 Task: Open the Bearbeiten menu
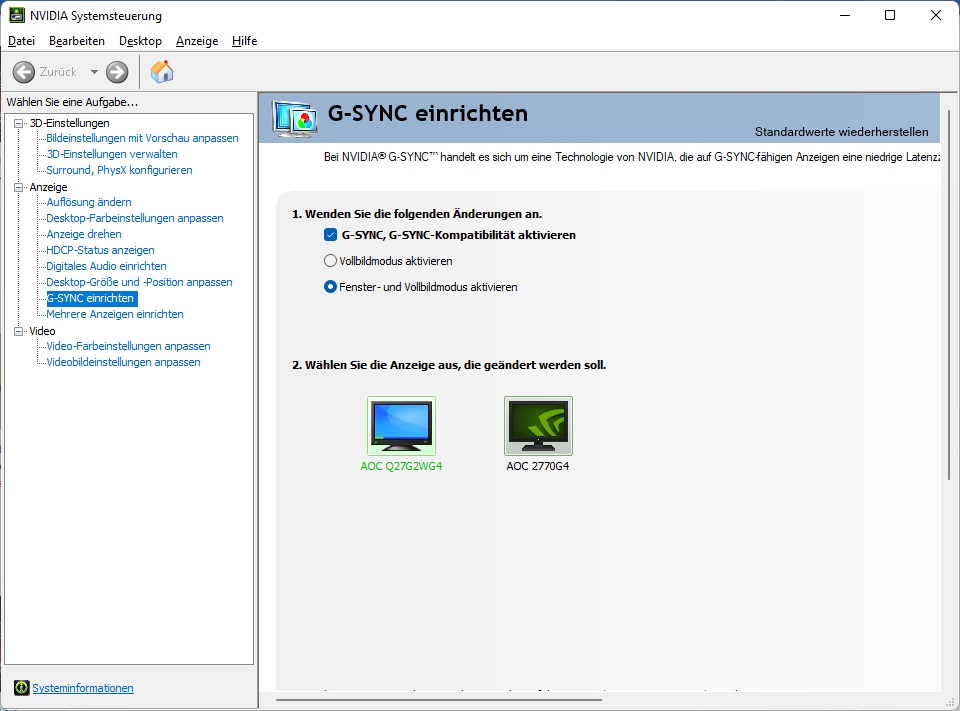coord(77,41)
